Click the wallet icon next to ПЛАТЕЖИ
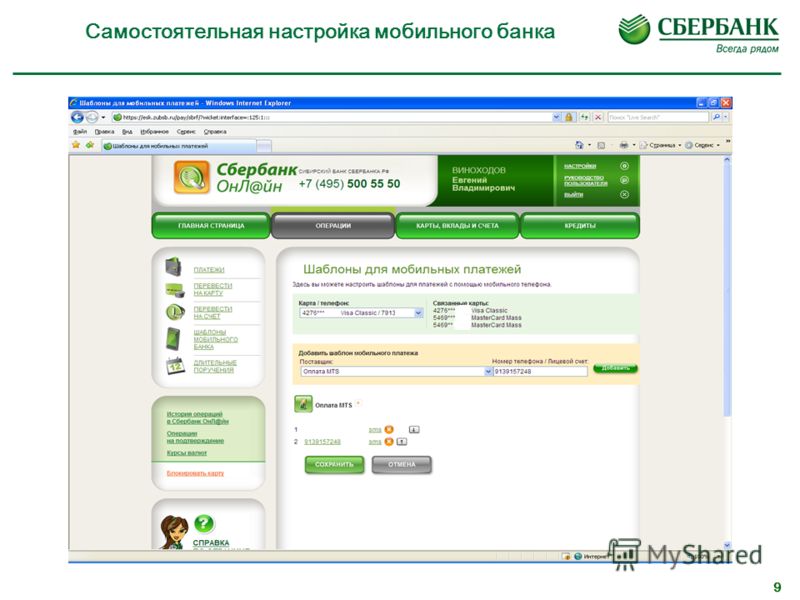800x600 pixels. pos(173,267)
